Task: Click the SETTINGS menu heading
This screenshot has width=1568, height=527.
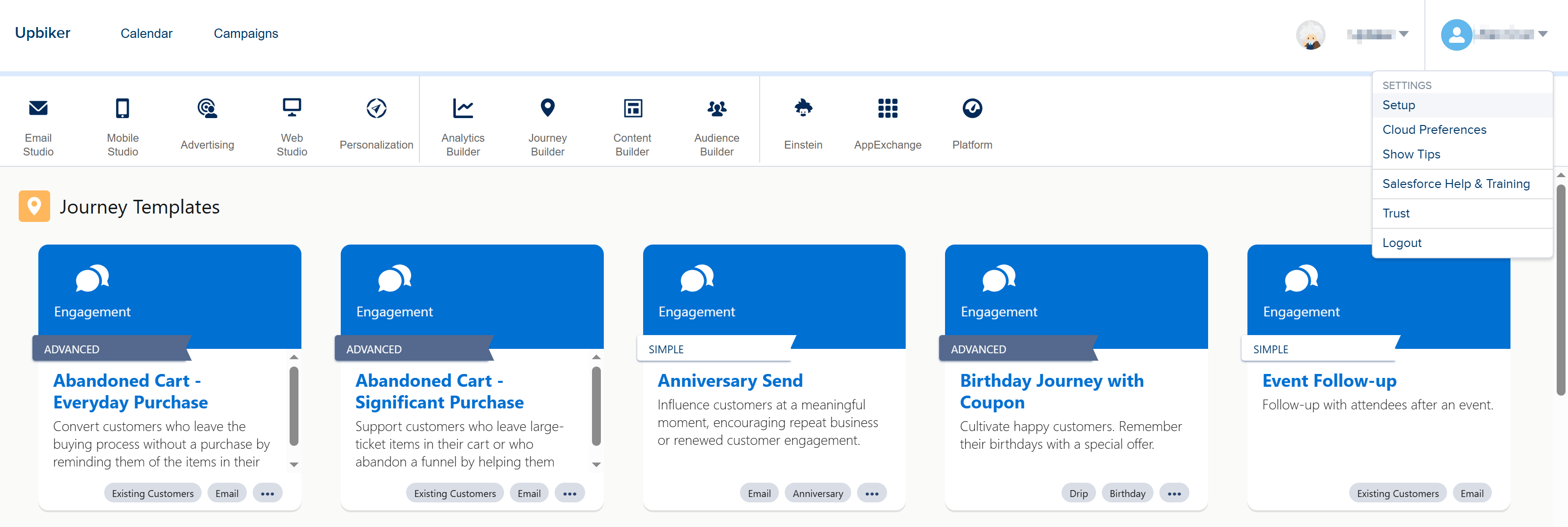Action: (1407, 85)
